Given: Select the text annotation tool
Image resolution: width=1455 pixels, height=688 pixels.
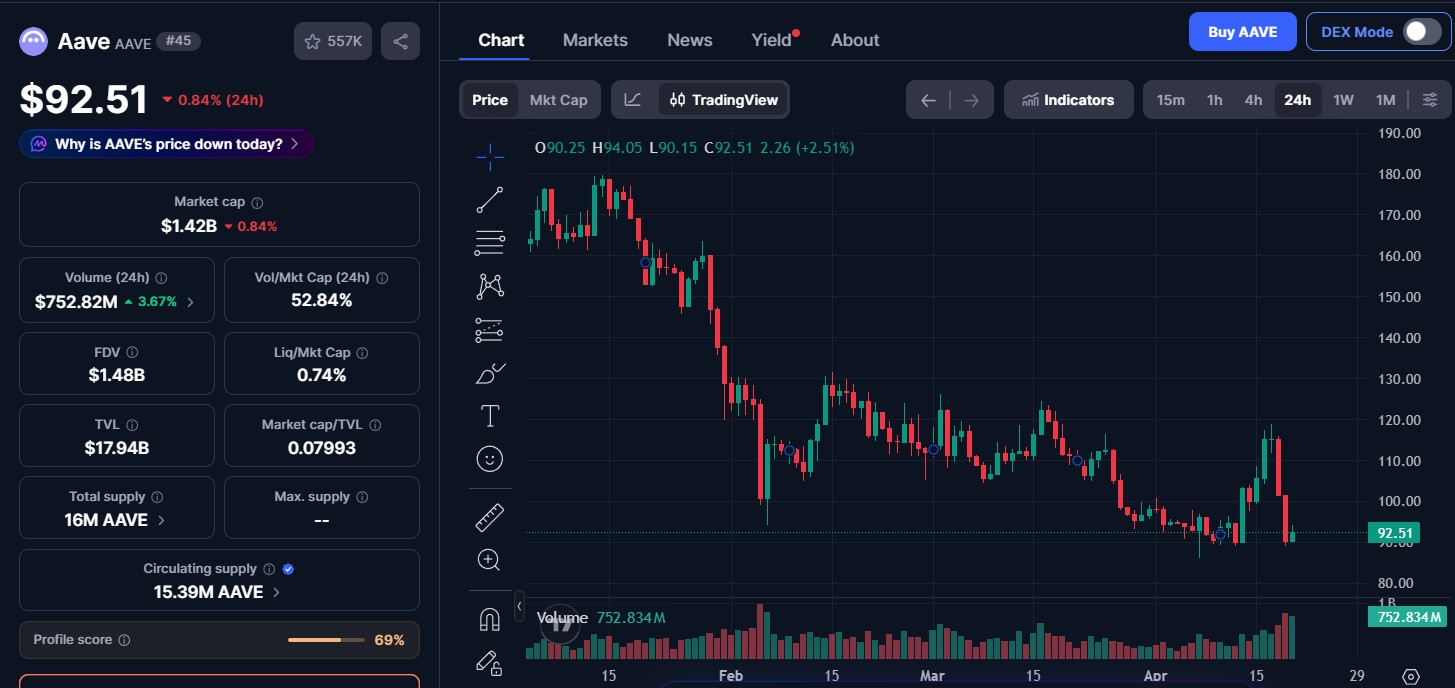Looking at the screenshot, I should [490, 415].
